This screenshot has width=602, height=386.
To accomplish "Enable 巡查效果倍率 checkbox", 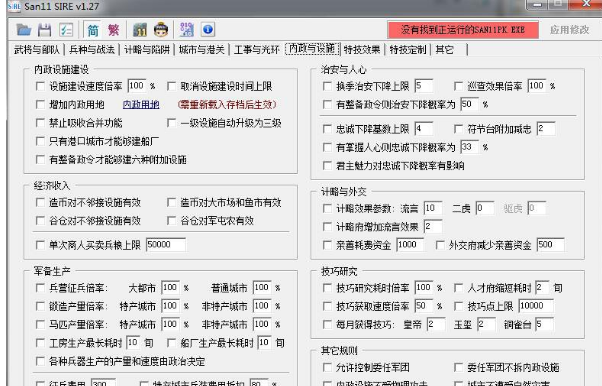I will click(x=458, y=86).
